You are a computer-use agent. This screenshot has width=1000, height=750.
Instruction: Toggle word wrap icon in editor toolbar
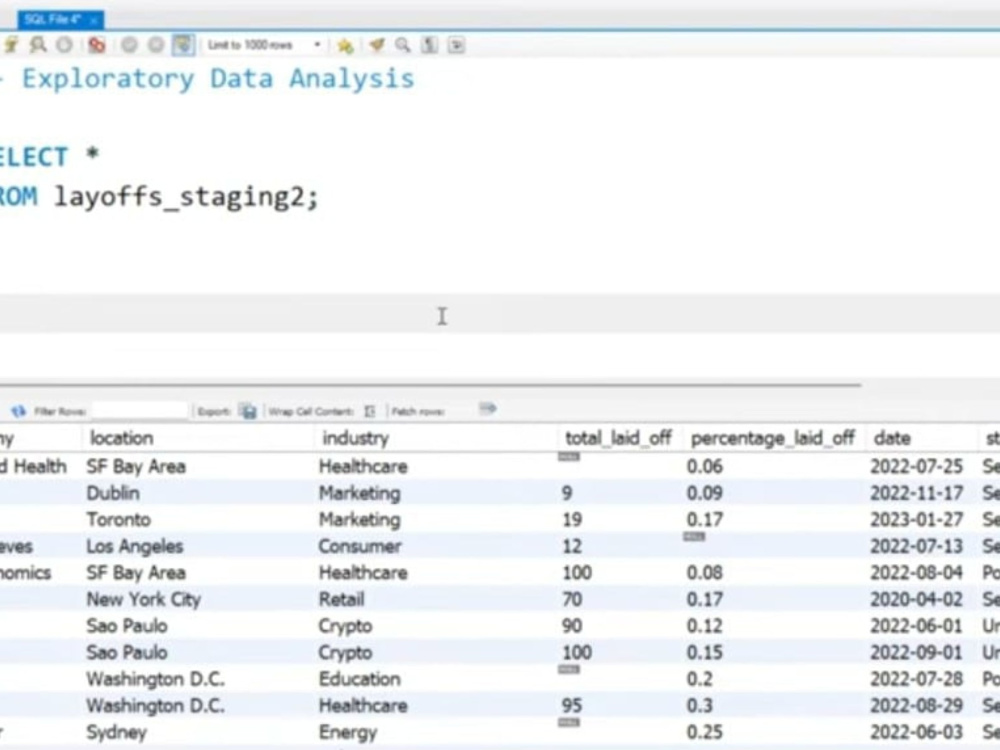click(456, 45)
